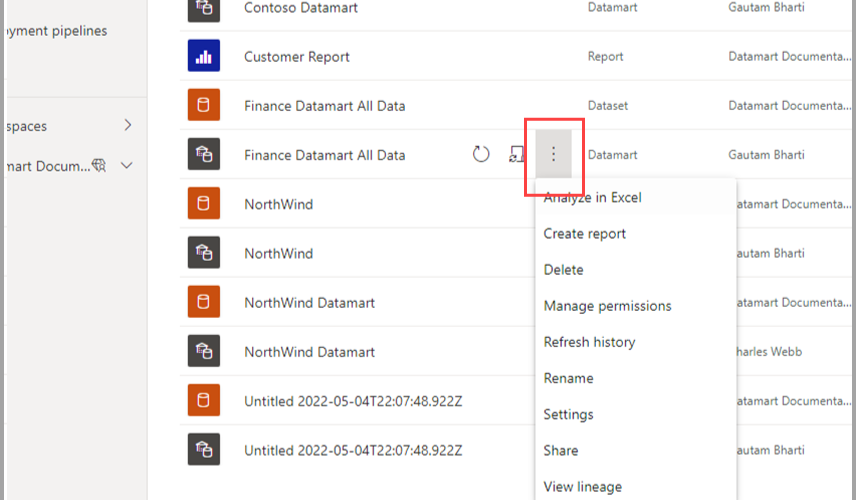The image size is (856, 500).
Task: Open Deployment pipelines in left navigation
Action: point(56,31)
